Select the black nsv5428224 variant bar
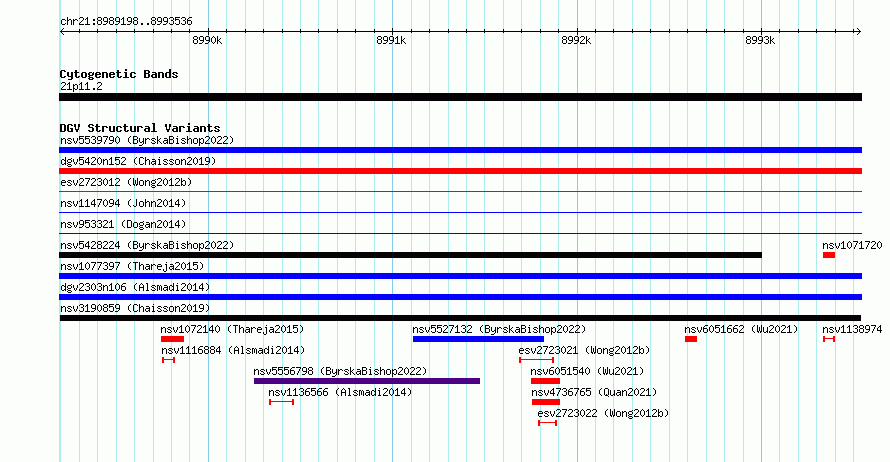 pyautogui.click(x=410, y=255)
